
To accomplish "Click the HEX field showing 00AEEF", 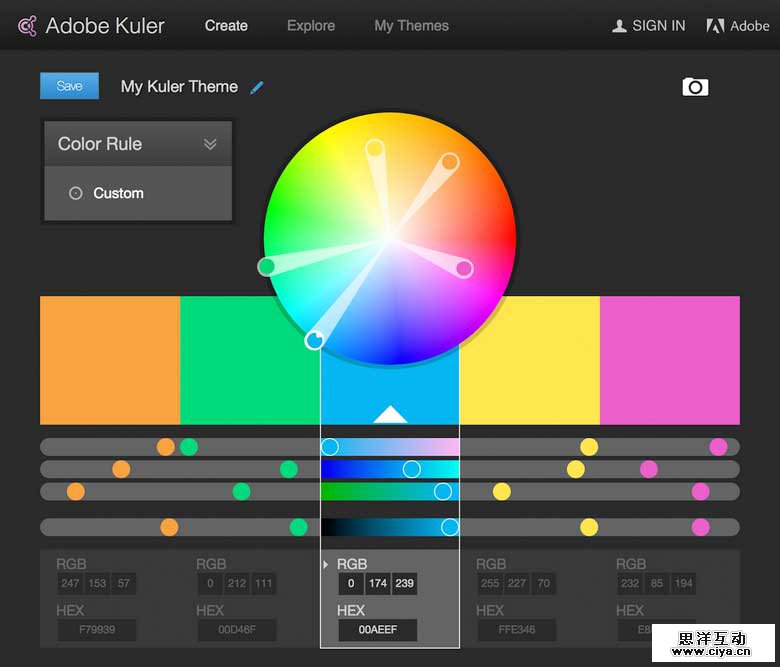I will (x=378, y=631).
